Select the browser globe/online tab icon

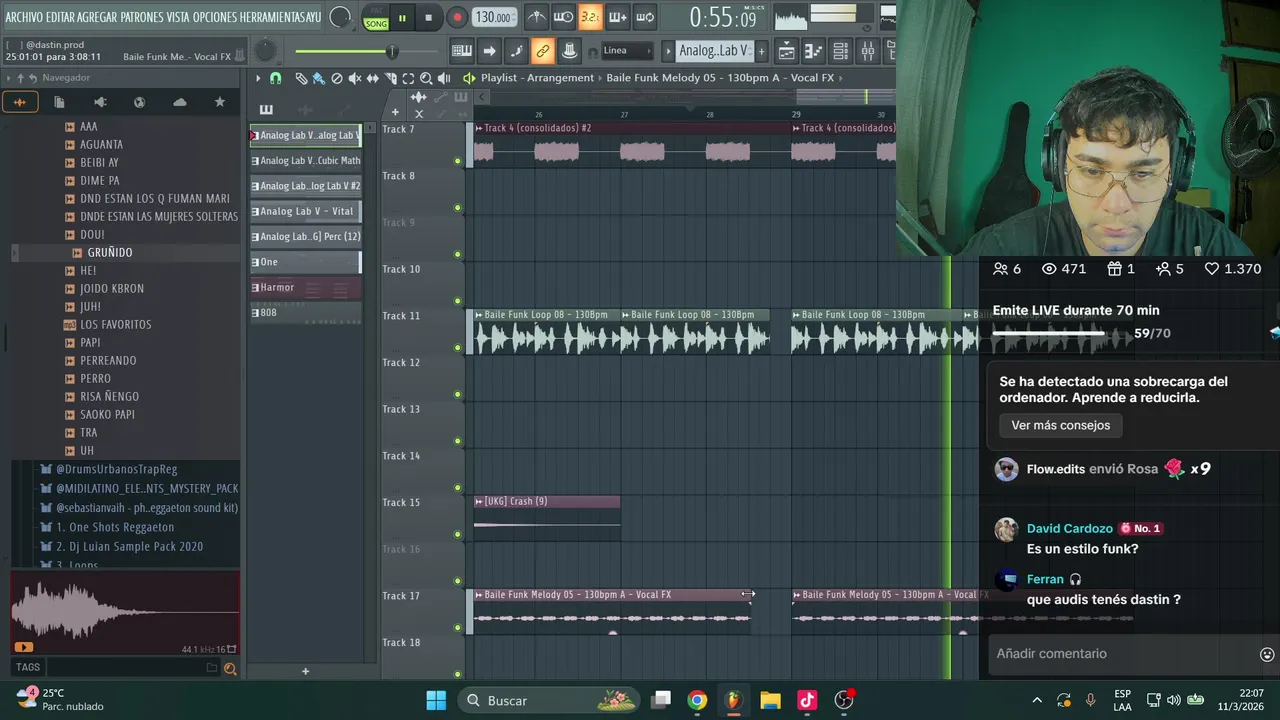(x=139, y=102)
